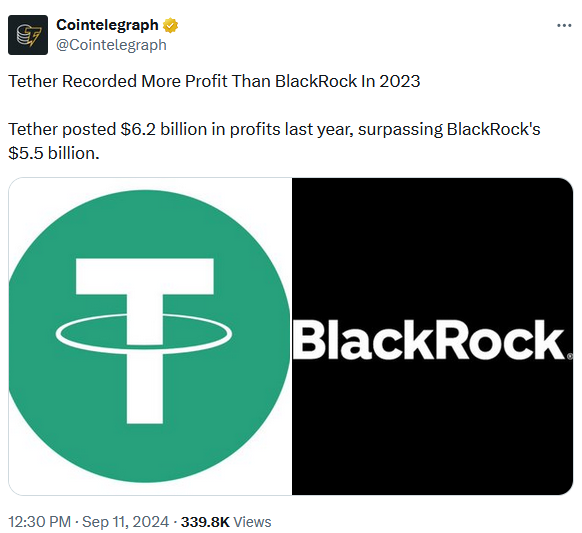The image size is (582, 533).
Task: Click the gold verified badge
Action: coord(170,25)
